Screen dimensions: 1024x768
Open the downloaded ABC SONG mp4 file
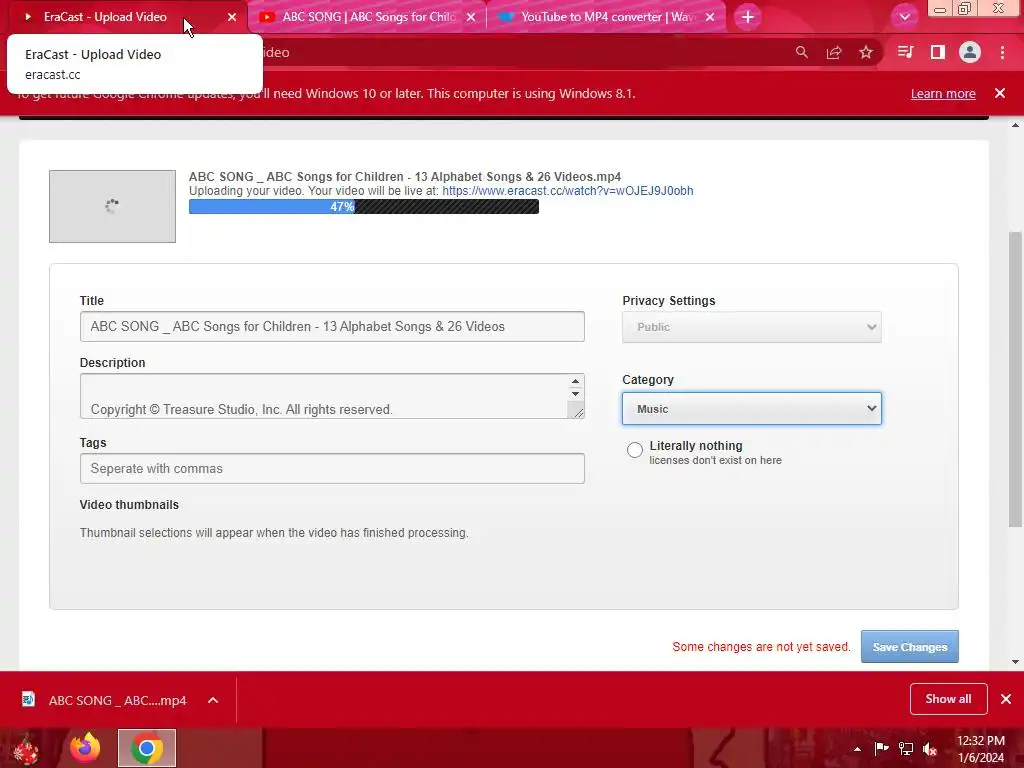point(104,700)
